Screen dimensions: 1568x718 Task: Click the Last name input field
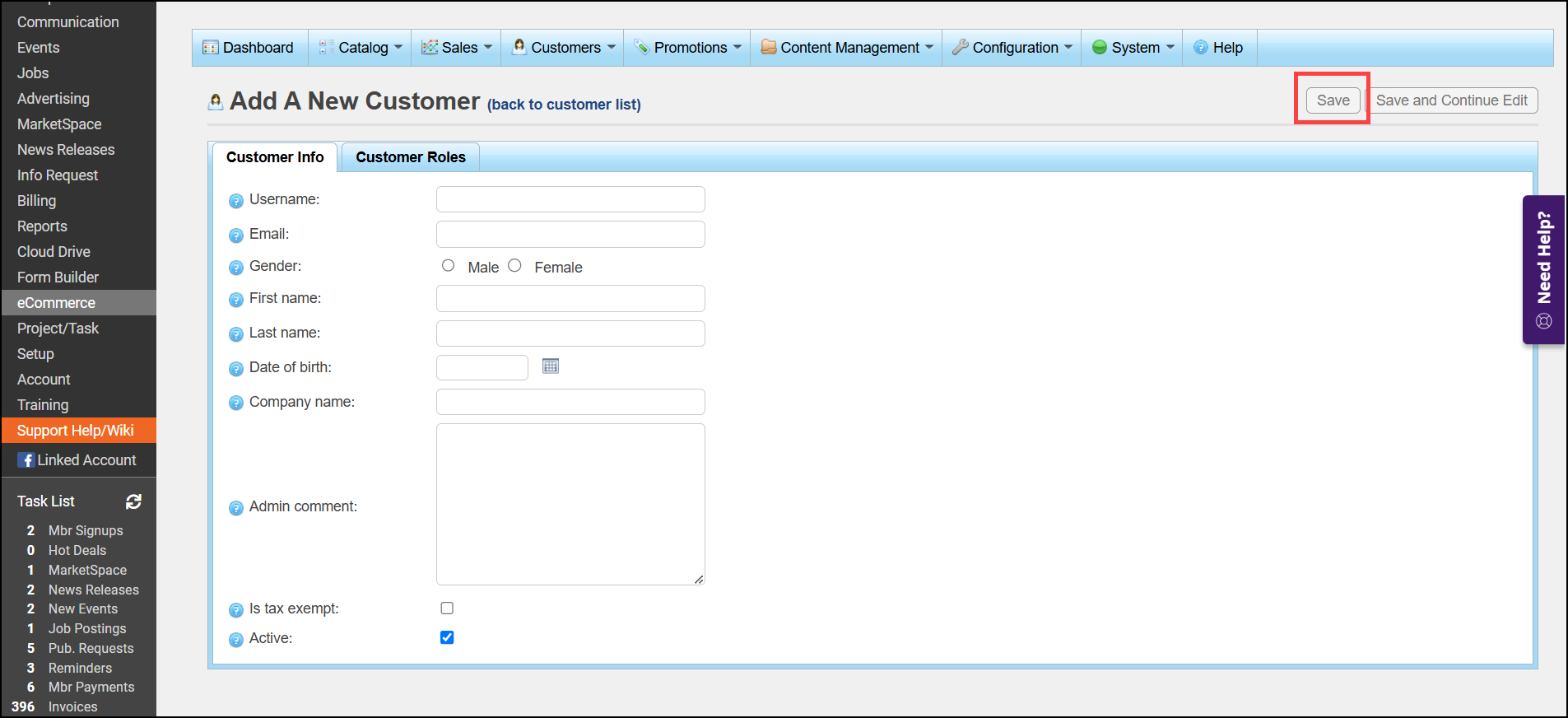coord(570,333)
